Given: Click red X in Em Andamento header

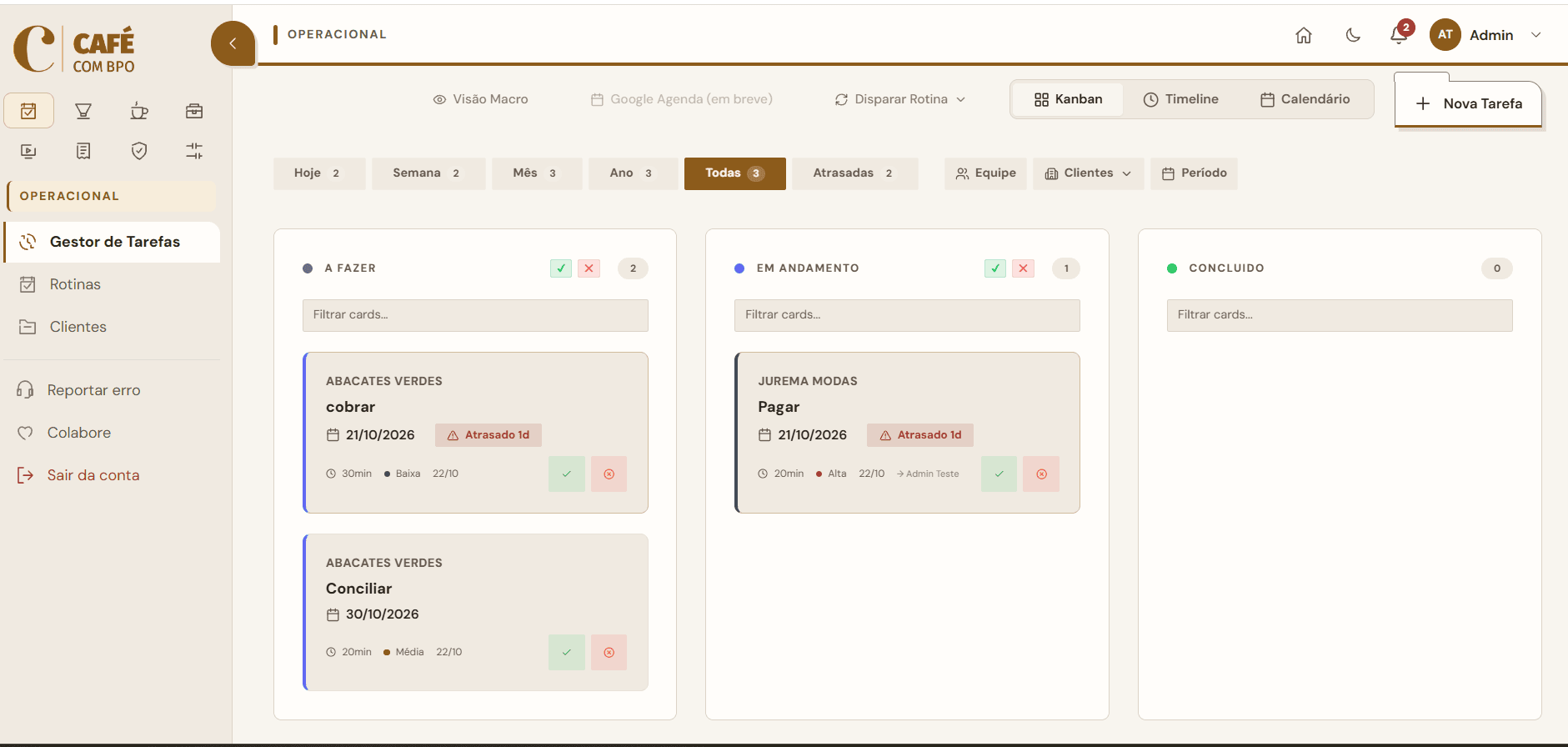Looking at the screenshot, I should (x=1023, y=268).
